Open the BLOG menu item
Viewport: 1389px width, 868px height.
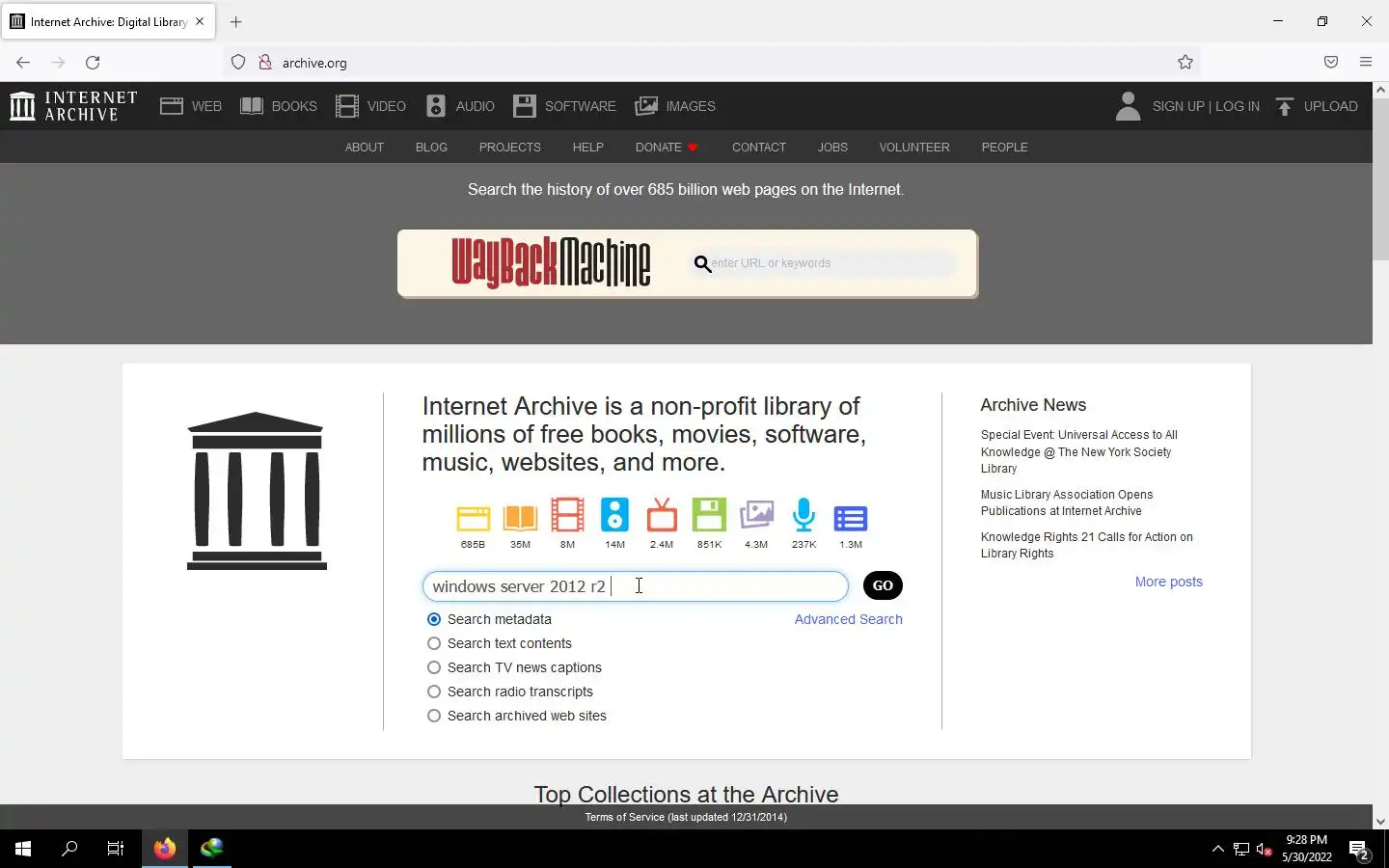[x=431, y=148]
